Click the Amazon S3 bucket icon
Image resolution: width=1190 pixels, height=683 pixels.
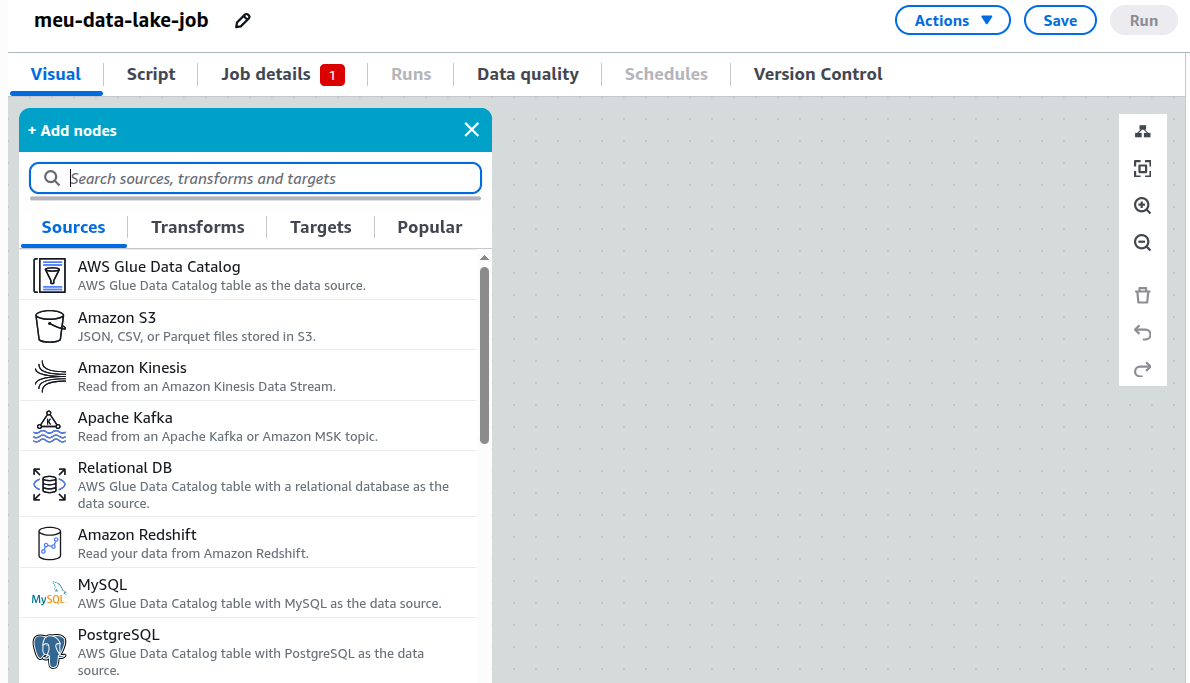[49, 326]
